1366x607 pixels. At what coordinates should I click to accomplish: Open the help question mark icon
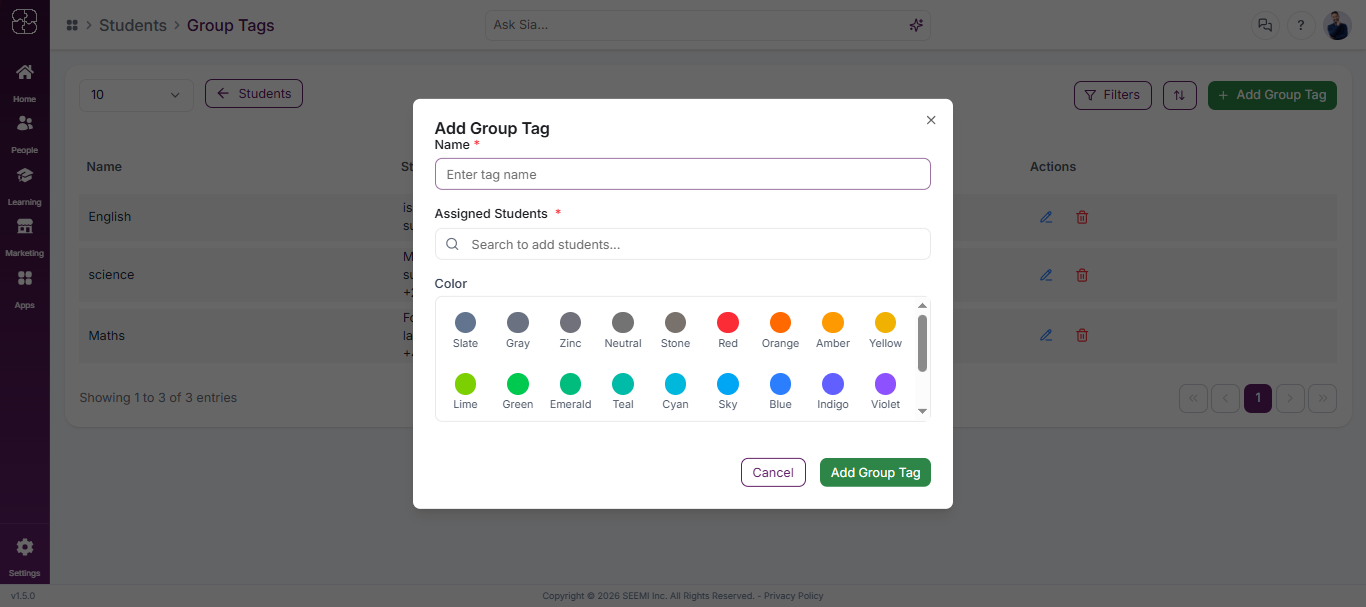[1301, 25]
